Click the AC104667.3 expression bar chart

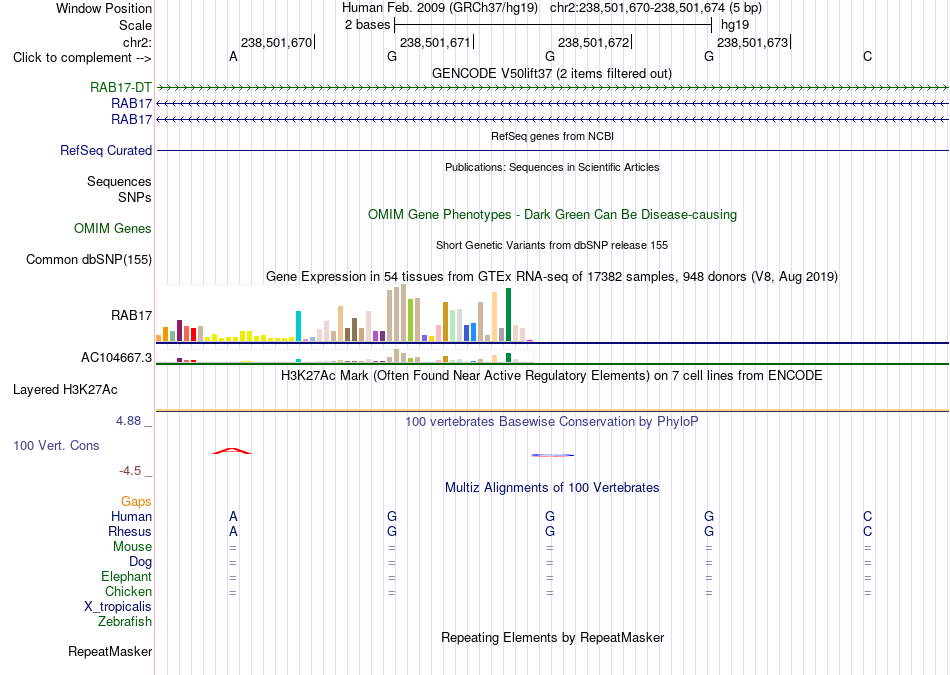[344, 356]
